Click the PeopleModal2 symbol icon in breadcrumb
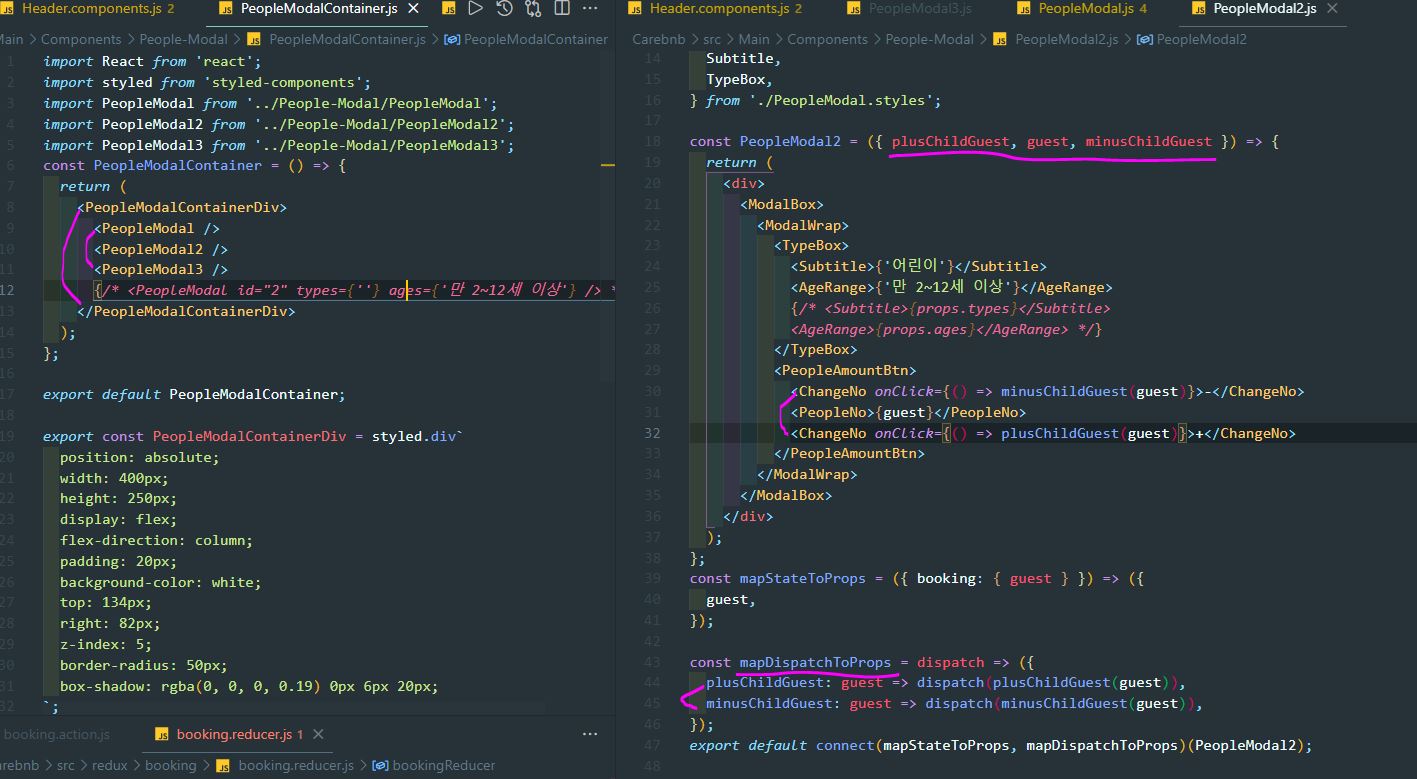This screenshot has height=779, width=1417. point(1145,39)
